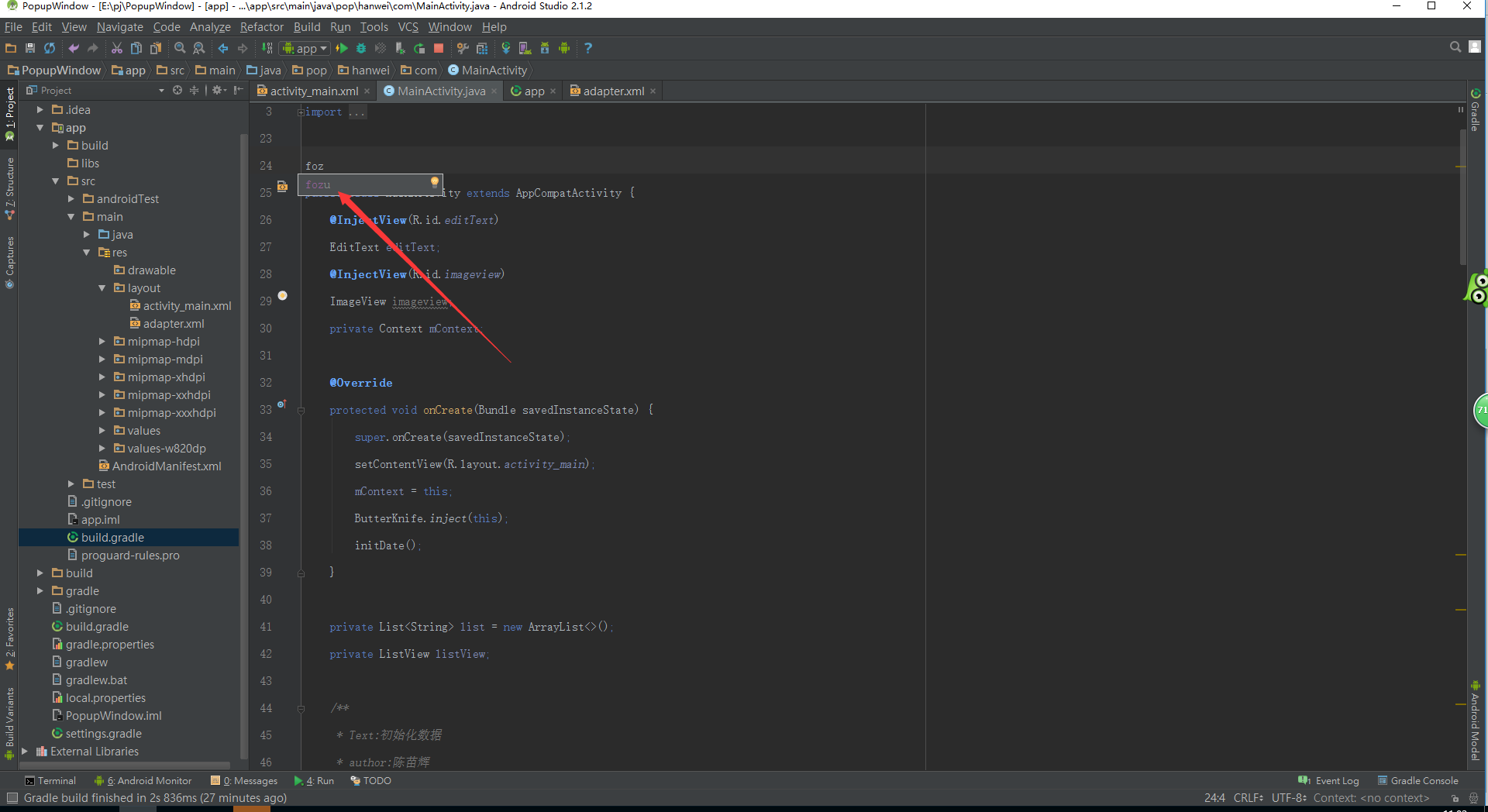Expand the mipmap-hdpi folder
This screenshot has width=1488, height=812.
point(102,342)
